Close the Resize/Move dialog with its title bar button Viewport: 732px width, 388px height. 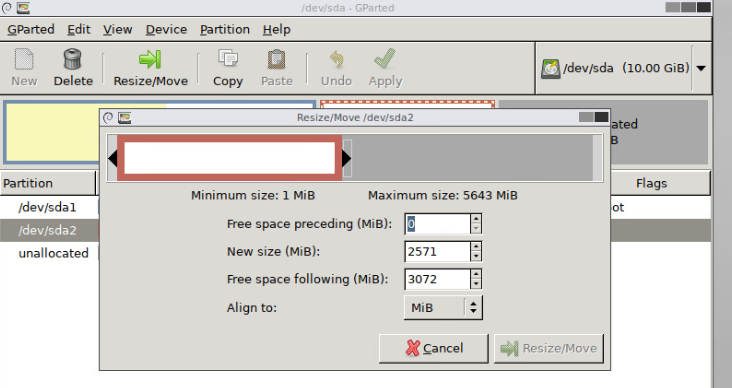click(602, 117)
